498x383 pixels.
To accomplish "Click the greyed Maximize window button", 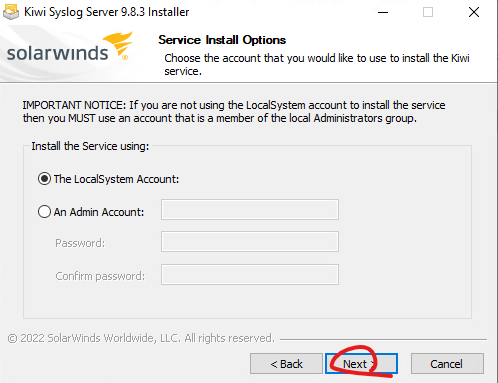I will coord(428,12).
